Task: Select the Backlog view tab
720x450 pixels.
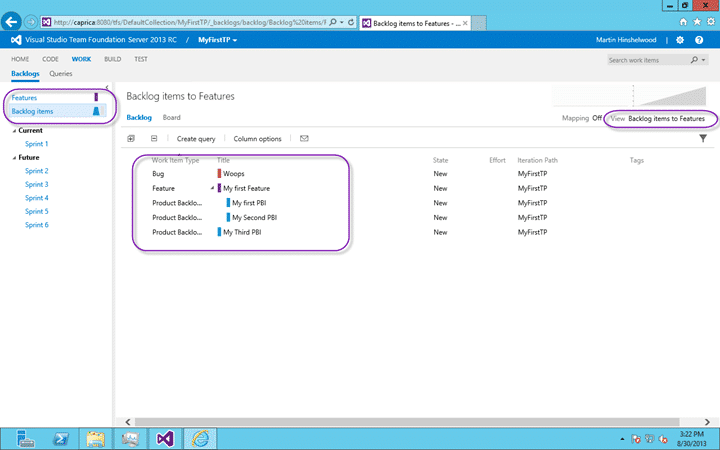Action: 139,118
